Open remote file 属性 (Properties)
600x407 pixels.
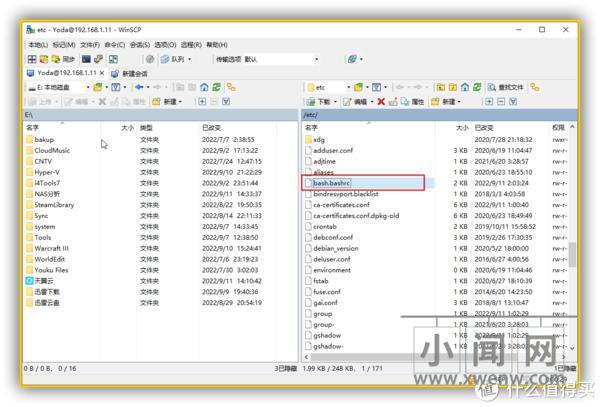(x=414, y=101)
